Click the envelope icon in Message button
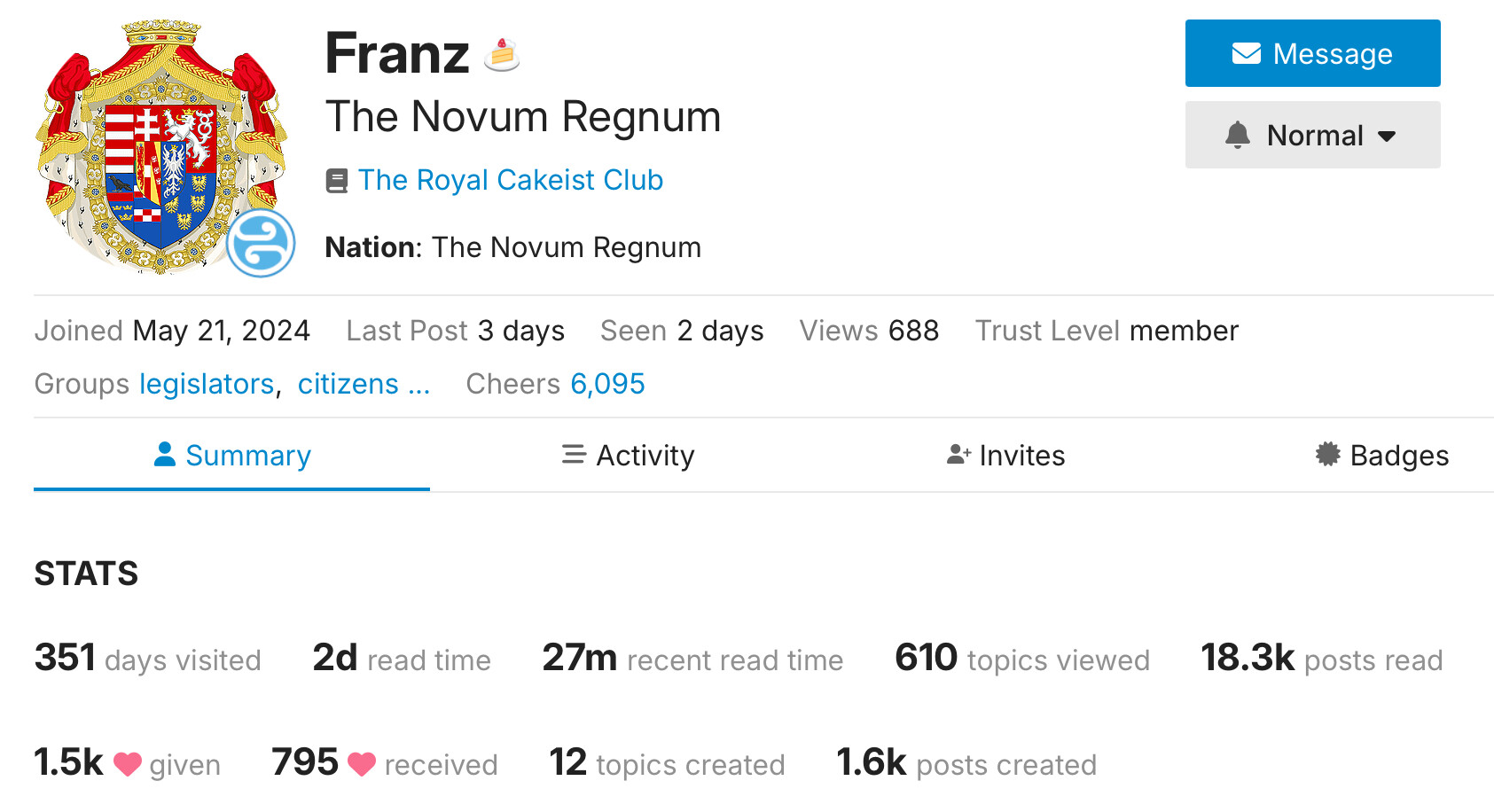 (x=1246, y=54)
